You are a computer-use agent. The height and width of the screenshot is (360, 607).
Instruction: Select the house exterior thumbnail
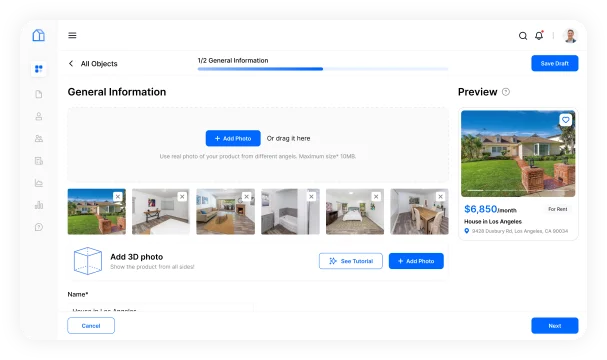pyautogui.click(x=97, y=212)
